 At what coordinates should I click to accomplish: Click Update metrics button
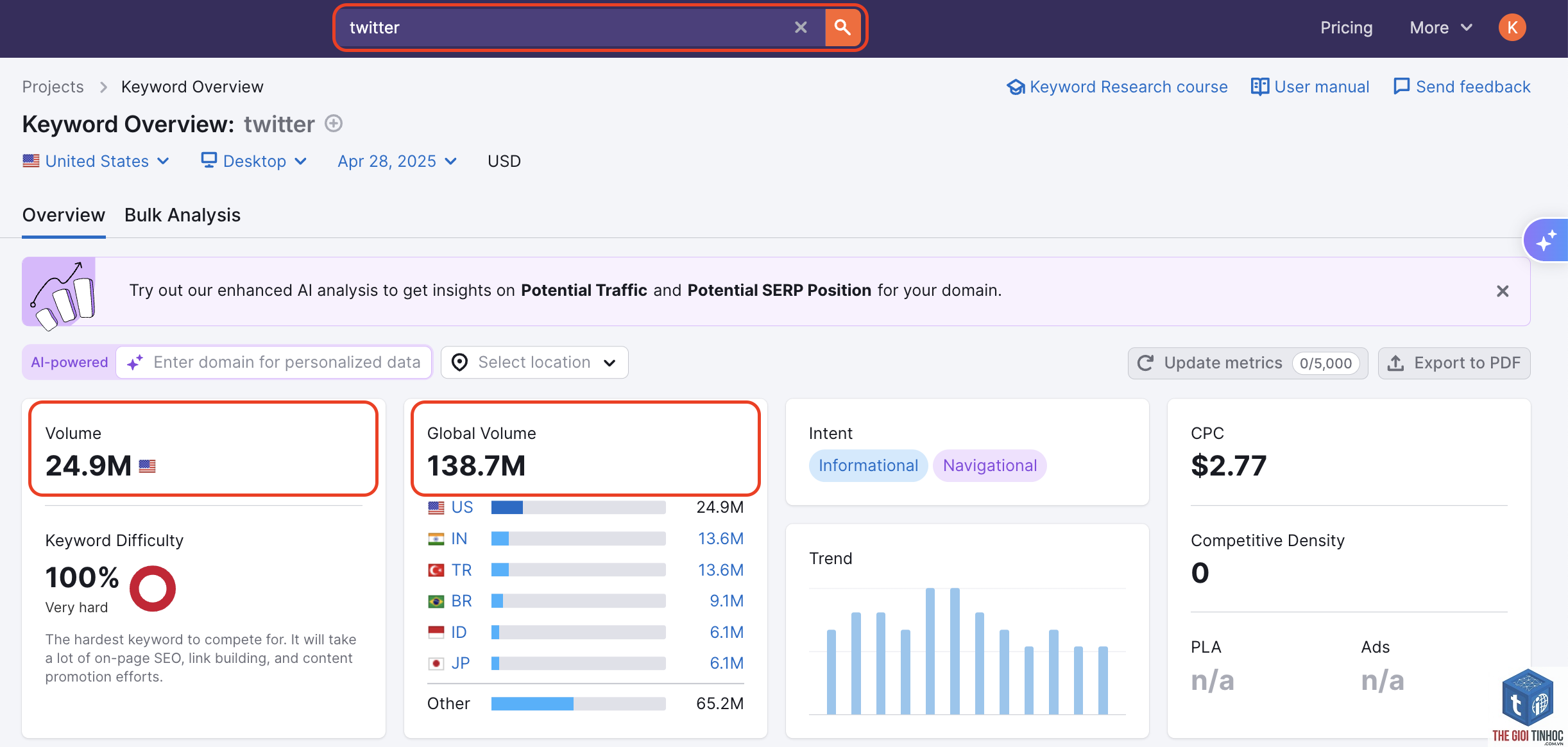pos(1248,363)
